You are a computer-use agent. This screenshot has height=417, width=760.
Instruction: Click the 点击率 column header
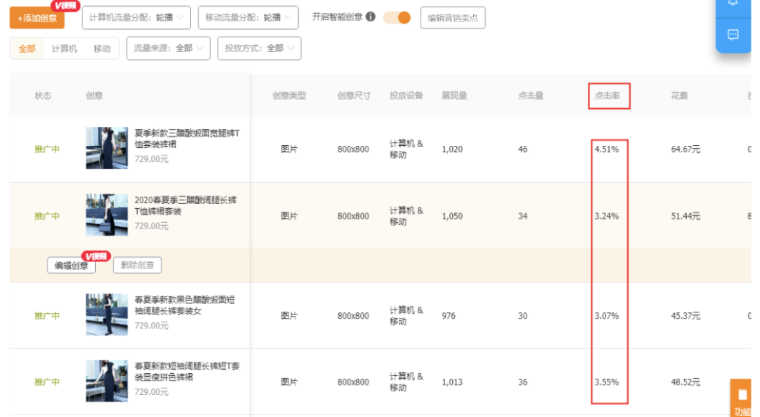click(x=607, y=96)
